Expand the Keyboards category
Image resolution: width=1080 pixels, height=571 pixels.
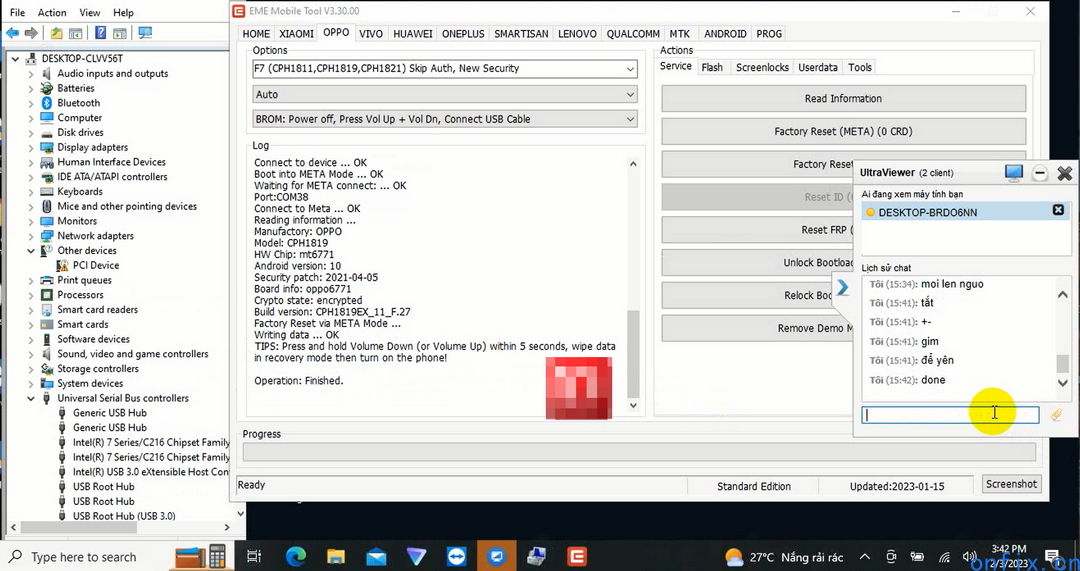point(31,191)
